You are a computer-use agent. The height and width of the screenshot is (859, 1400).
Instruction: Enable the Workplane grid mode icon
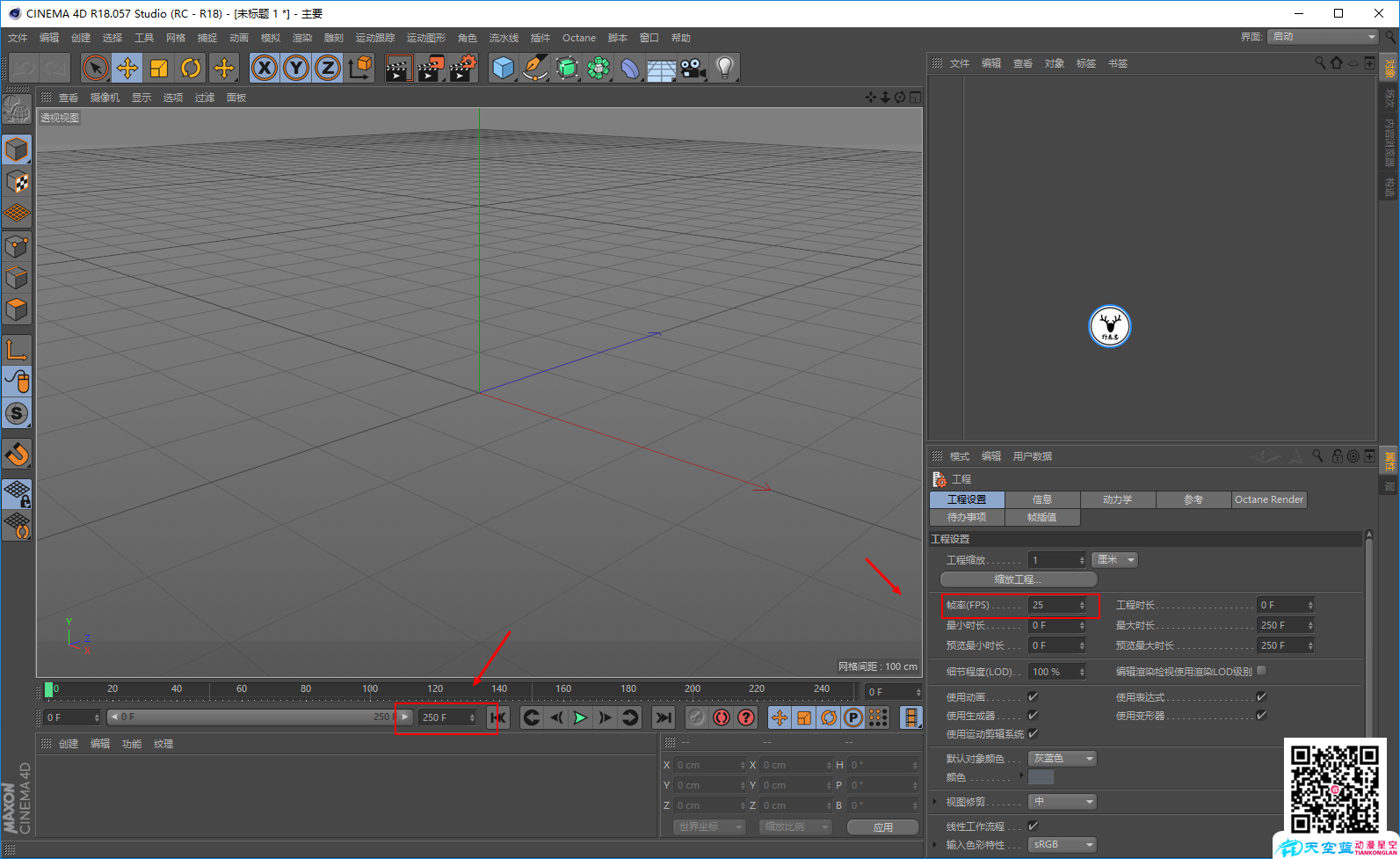(x=17, y=214)
